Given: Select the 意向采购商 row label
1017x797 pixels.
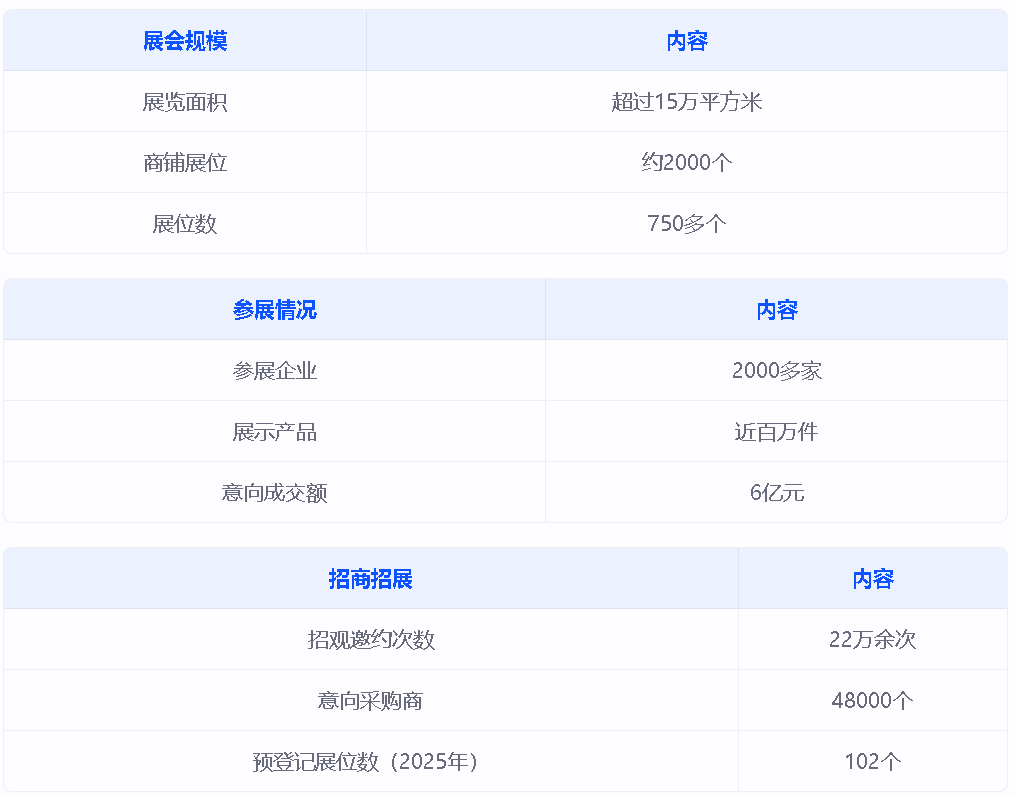Looking at the screenshot, I should (370, 701).
